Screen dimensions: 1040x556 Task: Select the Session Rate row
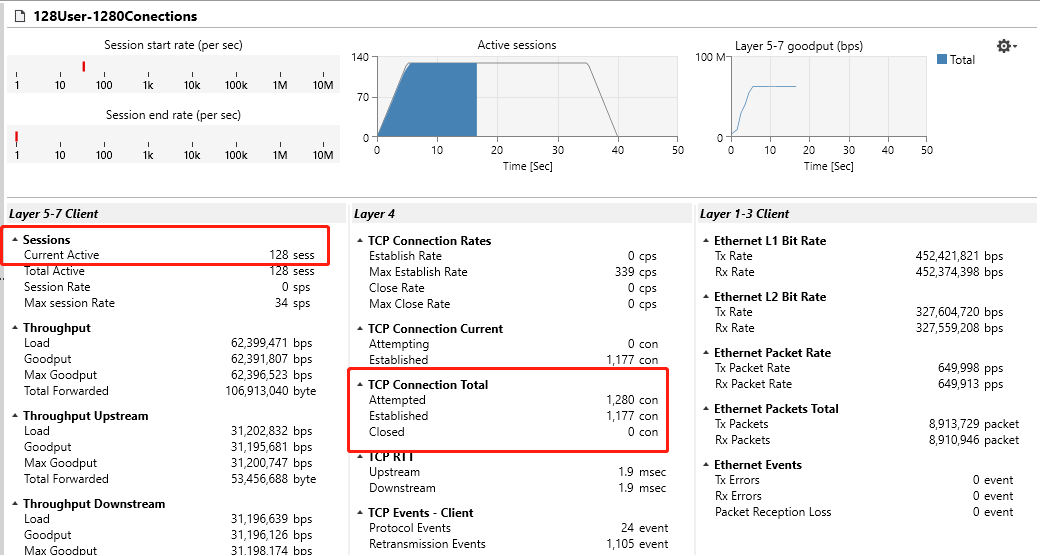coord(167,287)
